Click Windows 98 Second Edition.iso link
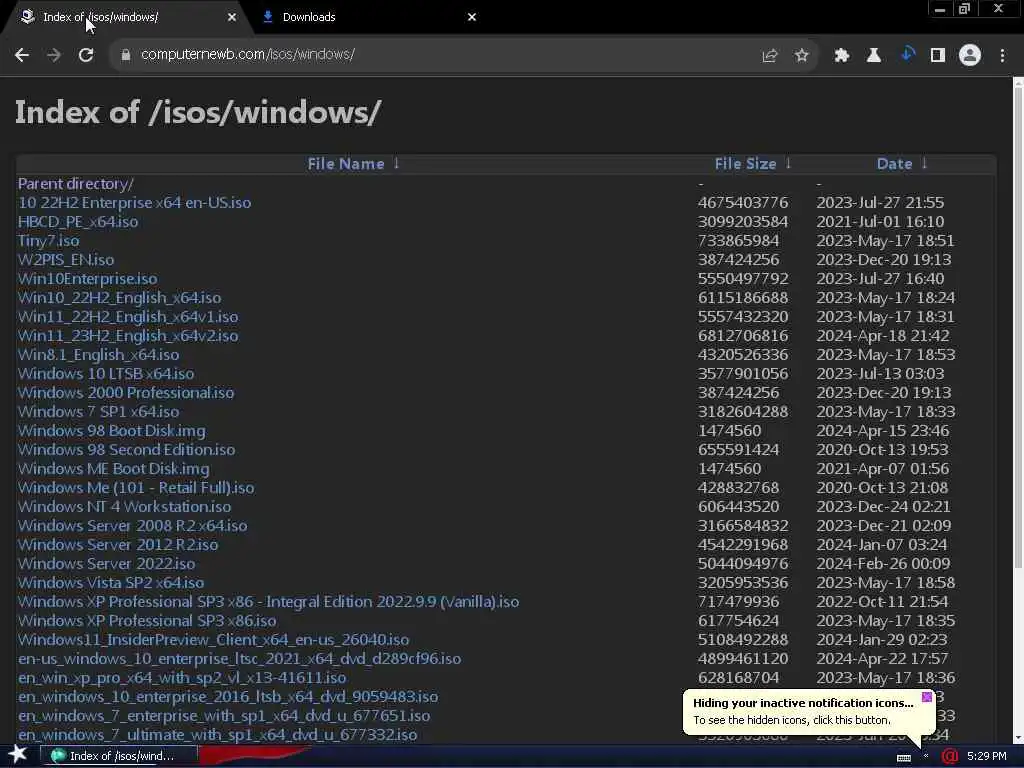1024x768 pixels. tap(126, 449)
